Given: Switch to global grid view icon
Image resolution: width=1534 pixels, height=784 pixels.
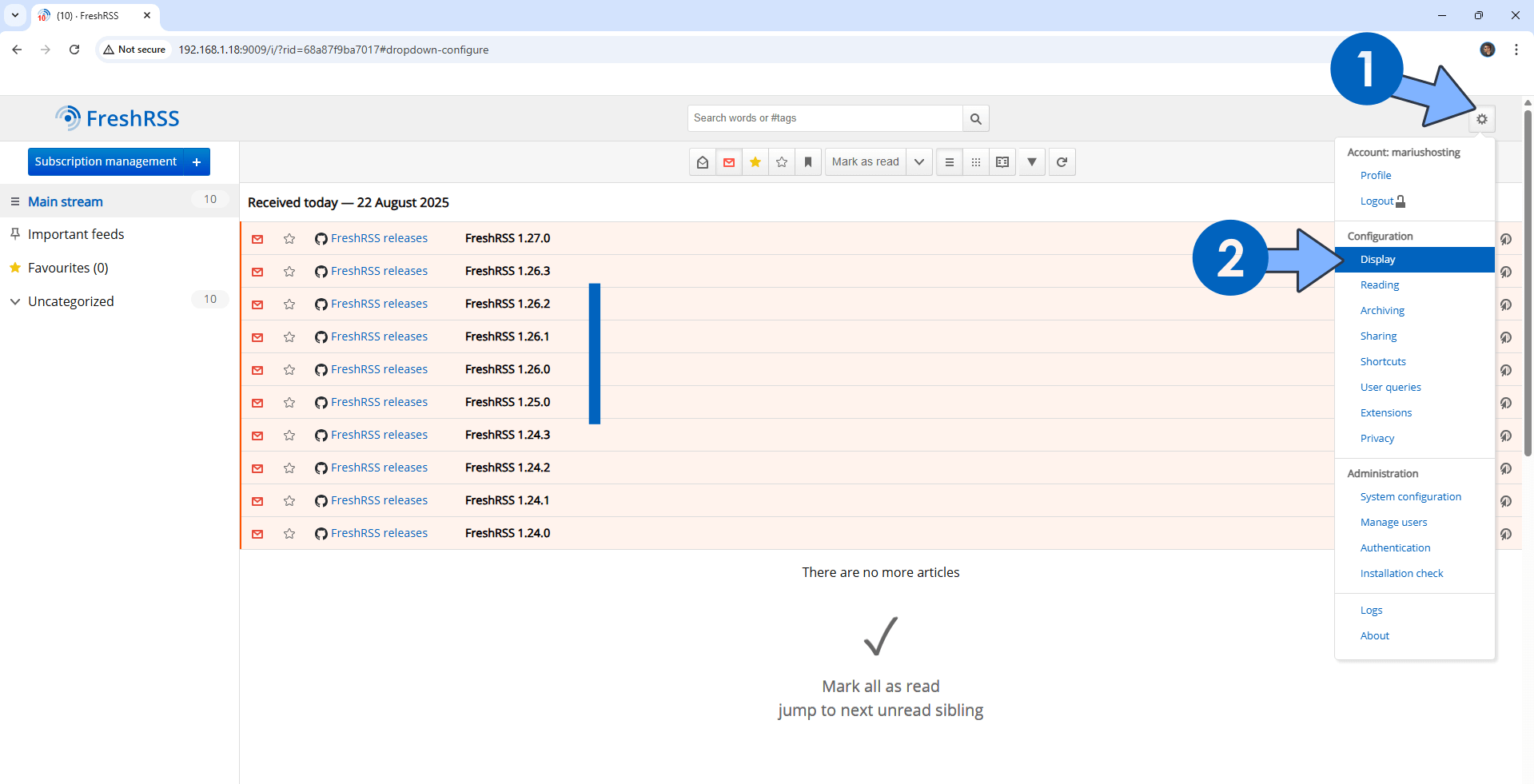Looking at the screenshot, I should (x=976, y=162).
